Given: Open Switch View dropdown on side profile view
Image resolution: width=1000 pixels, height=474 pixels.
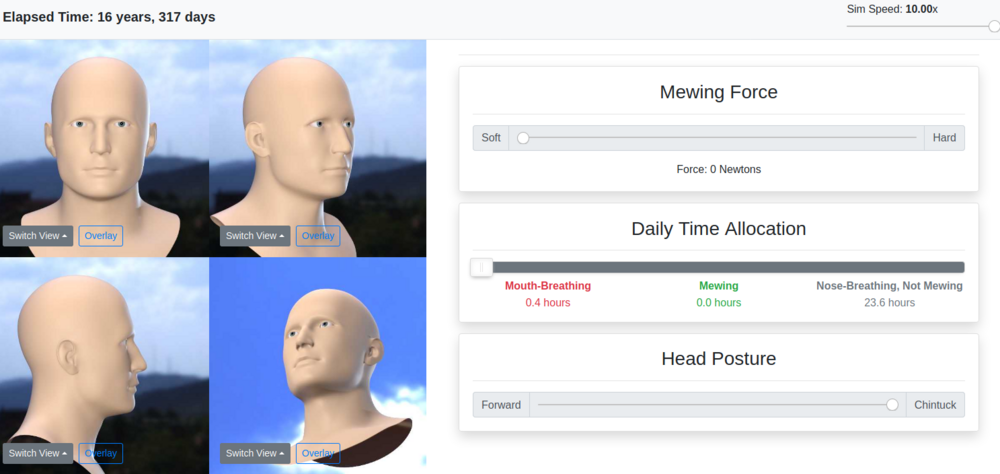Looking at the screenshot, I should click(38, 453).
